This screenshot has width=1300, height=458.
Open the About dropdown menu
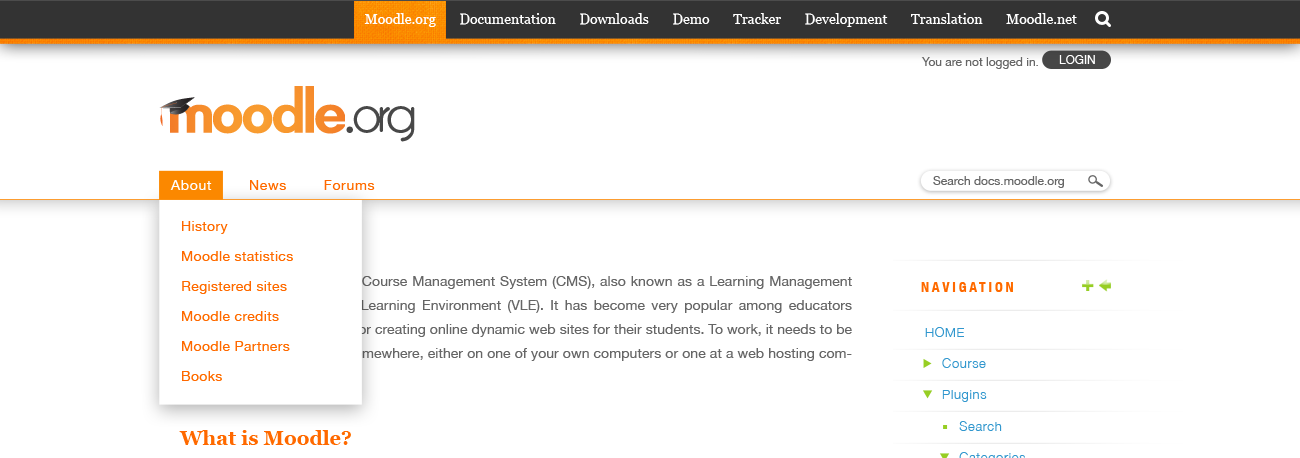(191, 185)
